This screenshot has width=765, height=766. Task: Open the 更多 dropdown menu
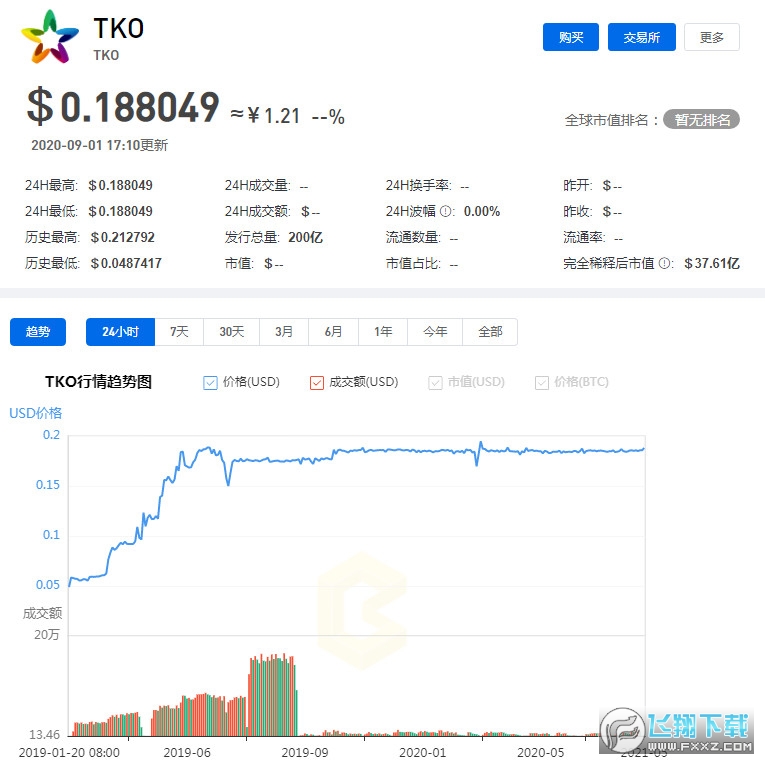coord(711,37)
